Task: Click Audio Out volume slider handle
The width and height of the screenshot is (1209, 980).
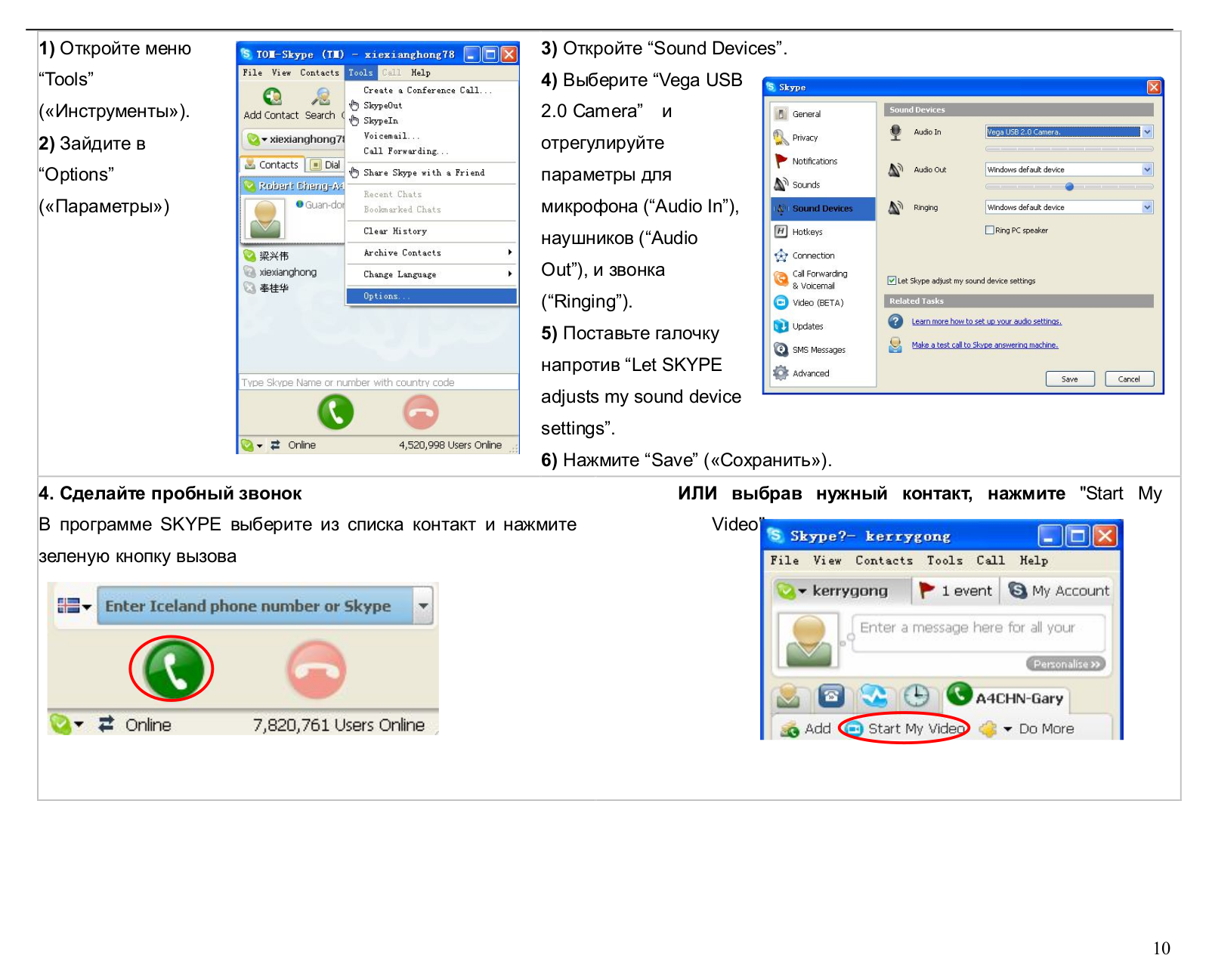Action: pyautogui.click(x=1069, y=187)
